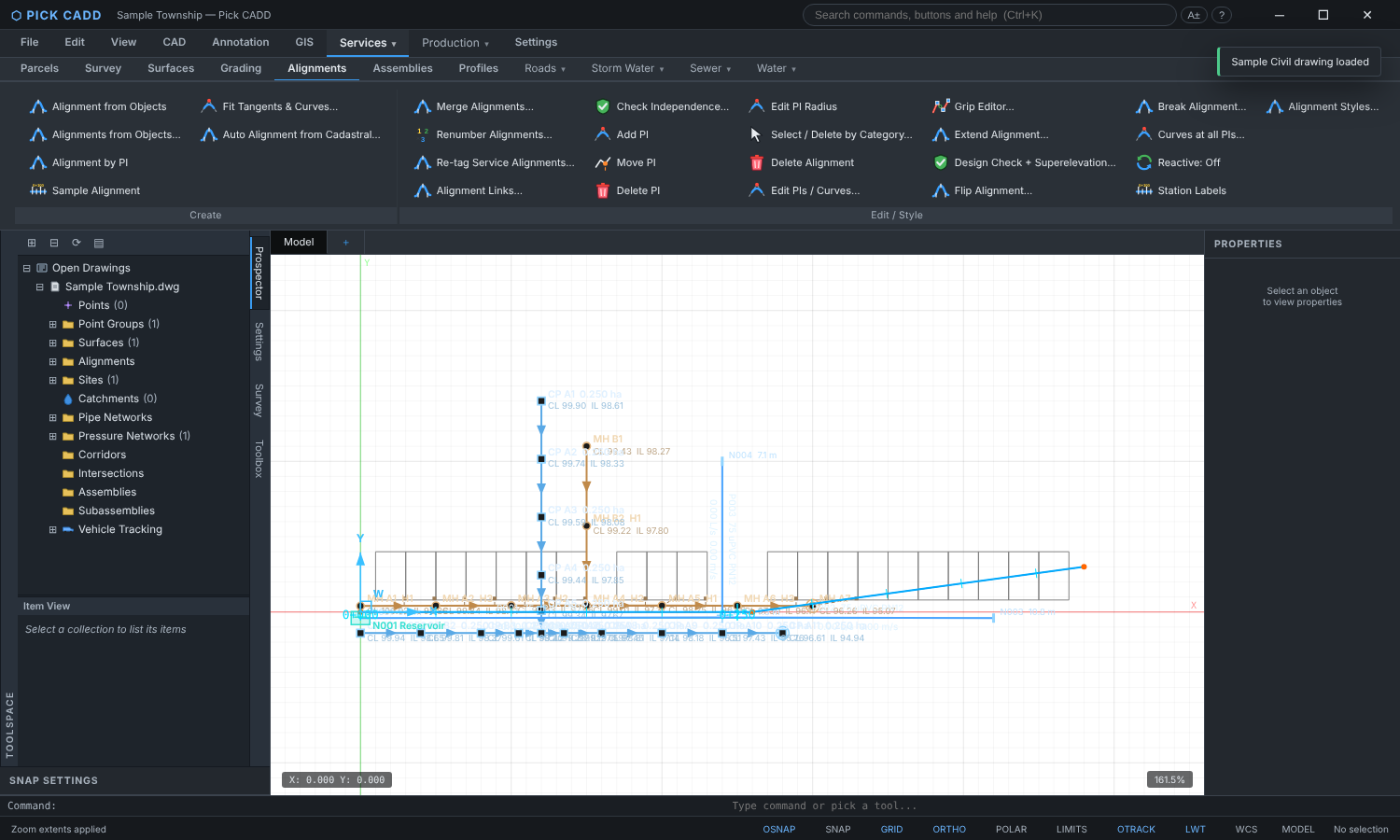Click Auto Alignment from Cadastral button
Screen dimensions: 1400x840
[291, 134]
